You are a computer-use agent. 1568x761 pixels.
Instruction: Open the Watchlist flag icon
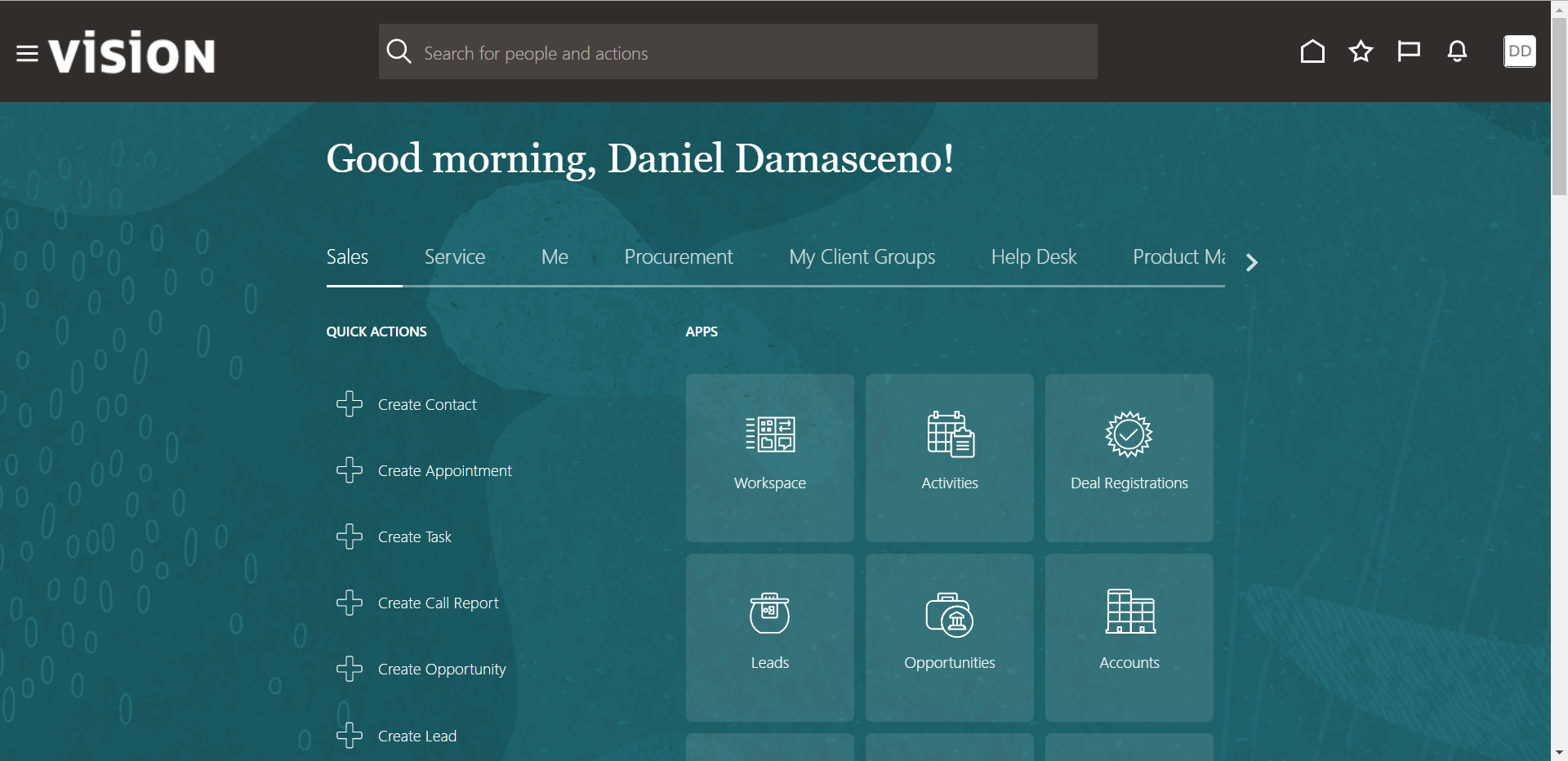tap(1409, 51)
